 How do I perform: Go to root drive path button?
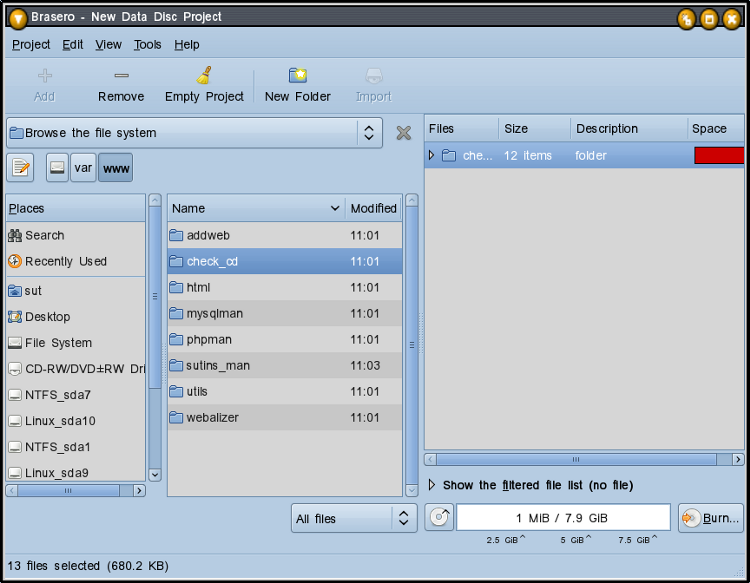point(57,168)
